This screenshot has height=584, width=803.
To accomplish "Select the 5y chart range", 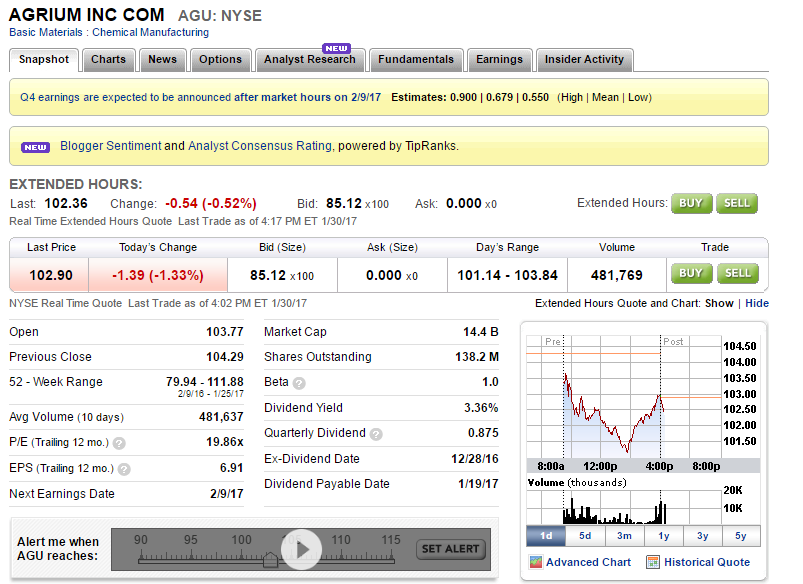I will click(741, 536).
